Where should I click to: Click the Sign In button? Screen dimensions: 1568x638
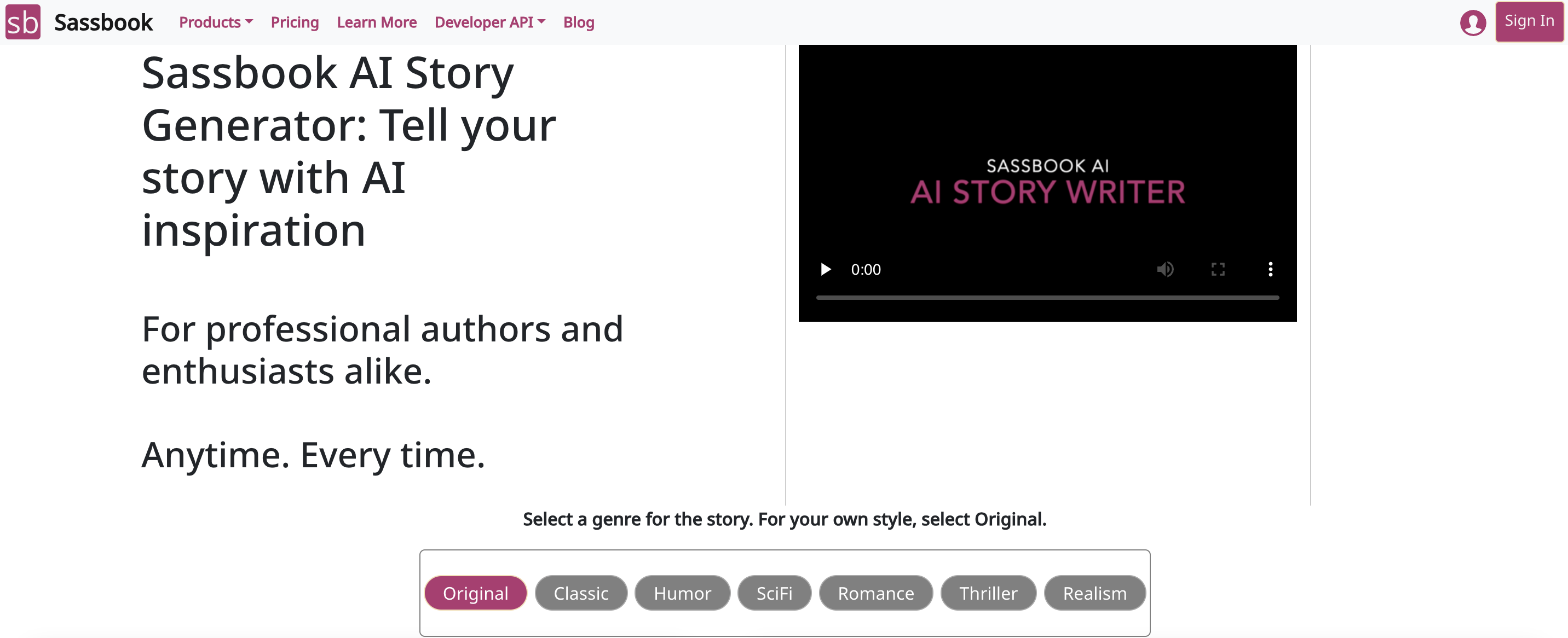click(x=1529, y=21)
